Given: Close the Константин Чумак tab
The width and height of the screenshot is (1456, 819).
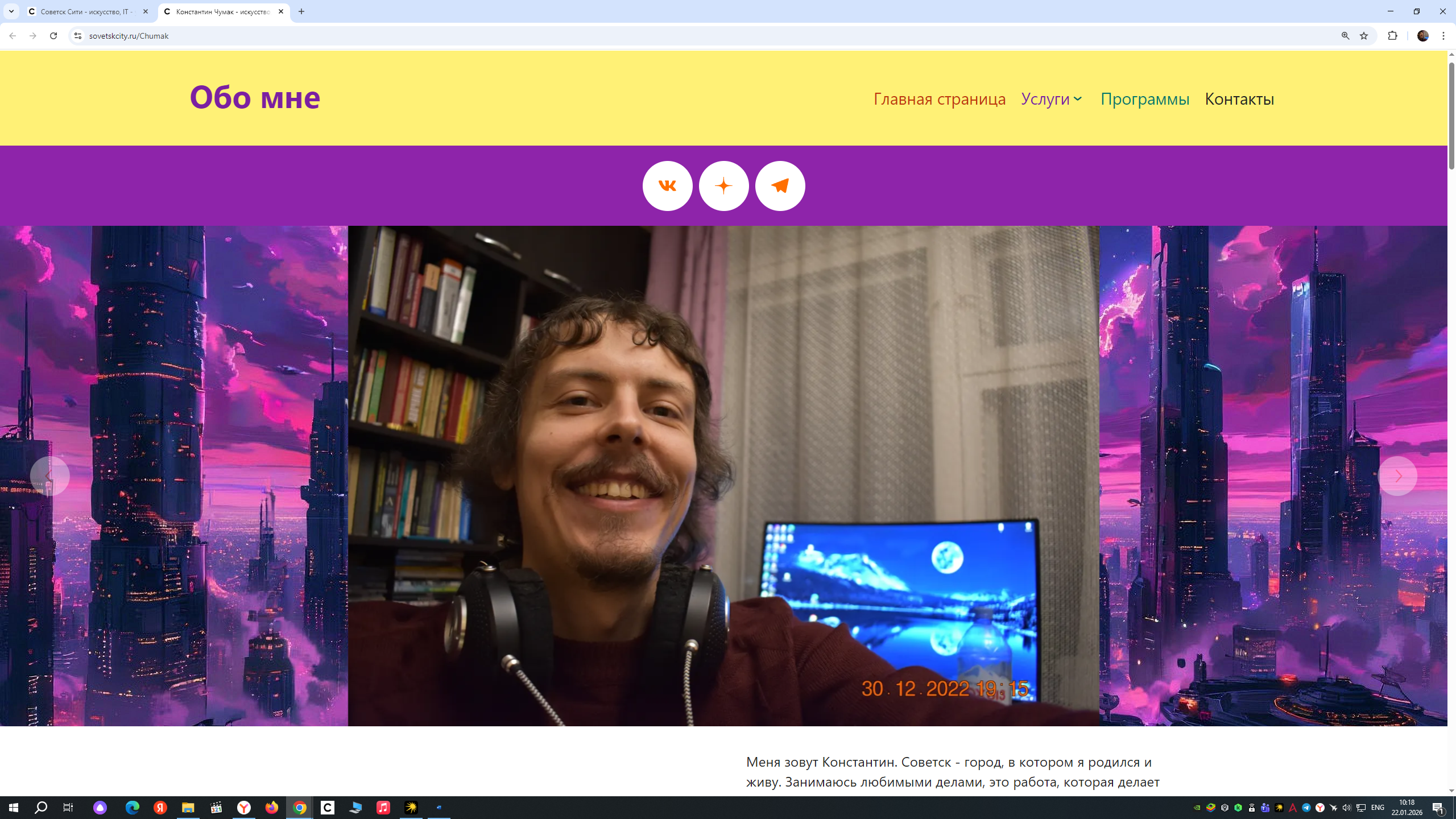Looking at the screenshot, I should click(x=281, y=11).
